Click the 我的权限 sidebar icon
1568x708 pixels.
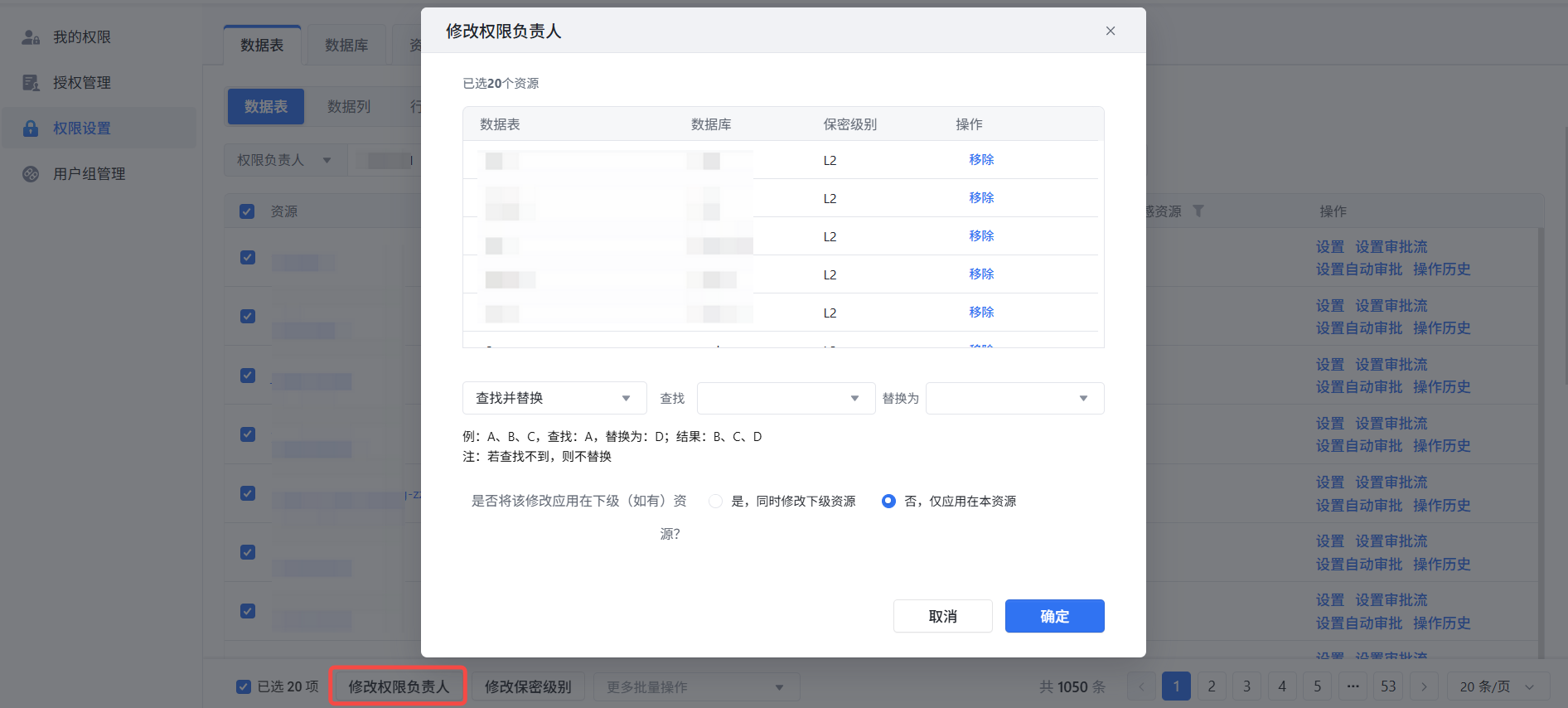pos(31,37)
